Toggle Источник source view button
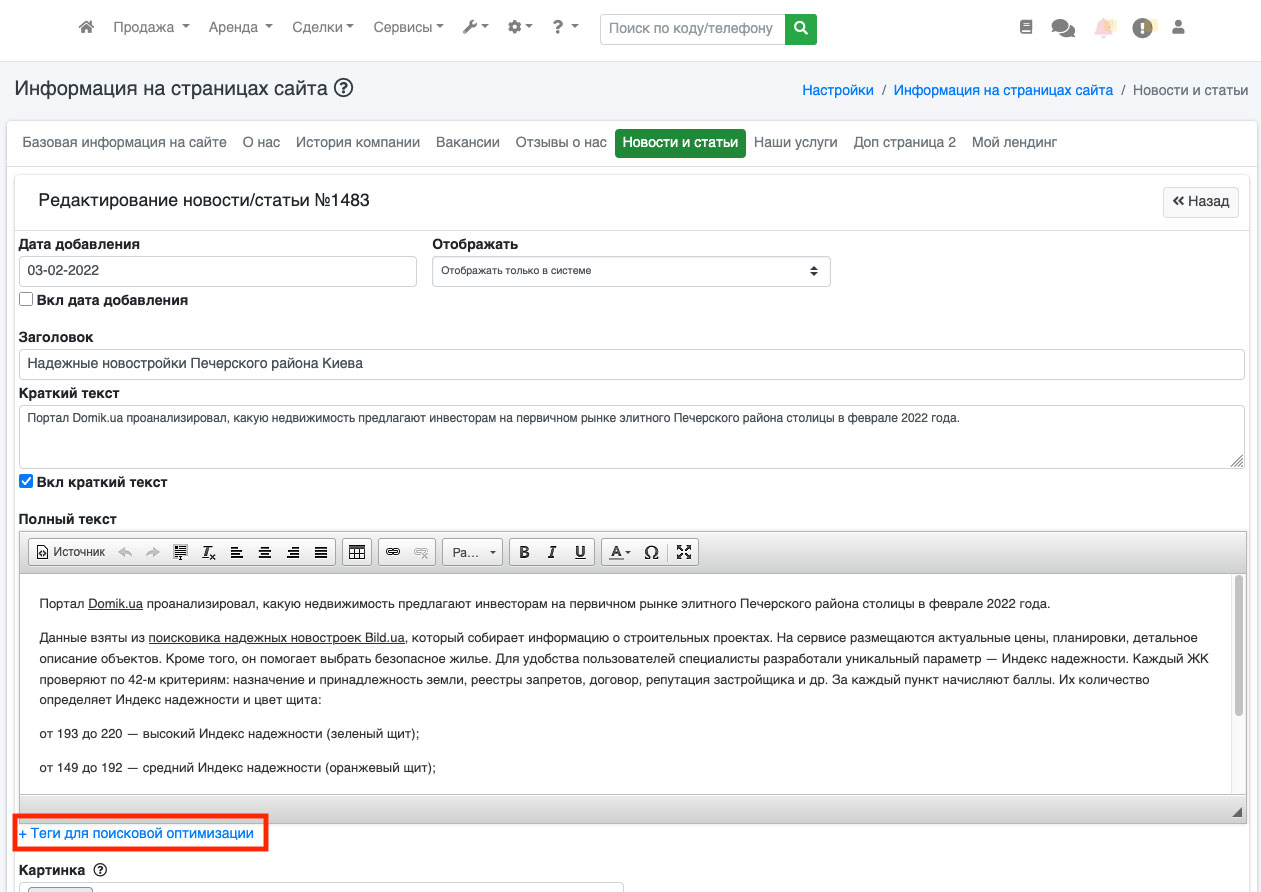 [70, 552]
